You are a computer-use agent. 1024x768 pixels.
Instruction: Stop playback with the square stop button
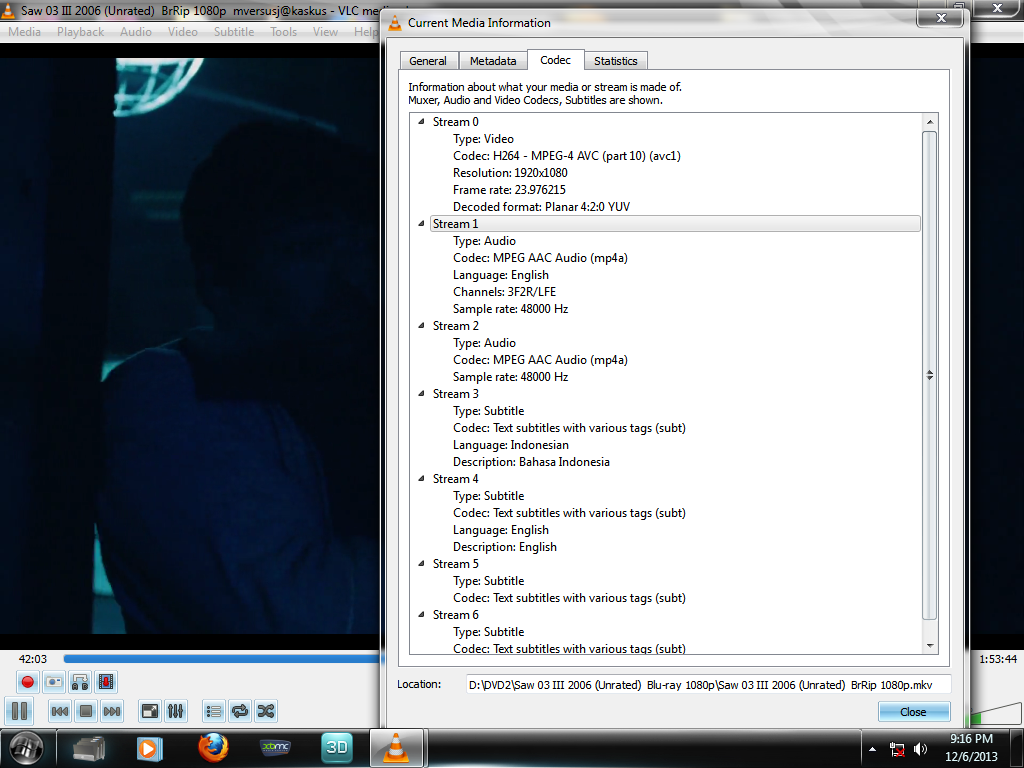tap(86, 711)
